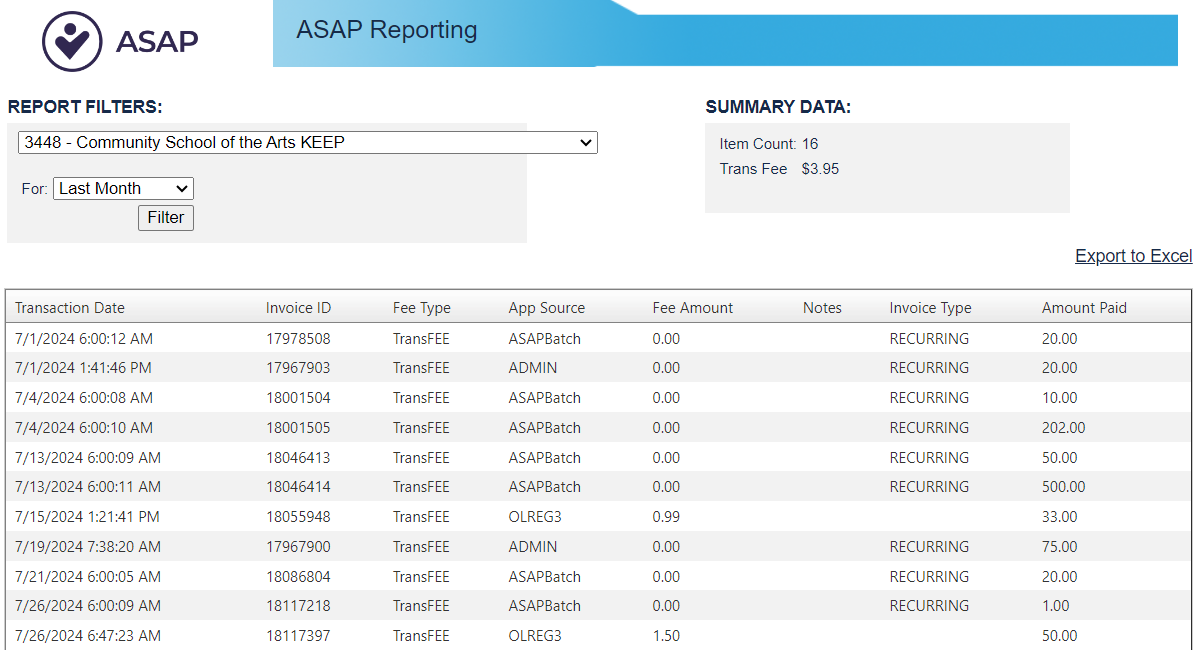Click transaction date 7/4/2024 6:00:10 AM
This screenshot has height=650, width=1200.
pos(84,428)
